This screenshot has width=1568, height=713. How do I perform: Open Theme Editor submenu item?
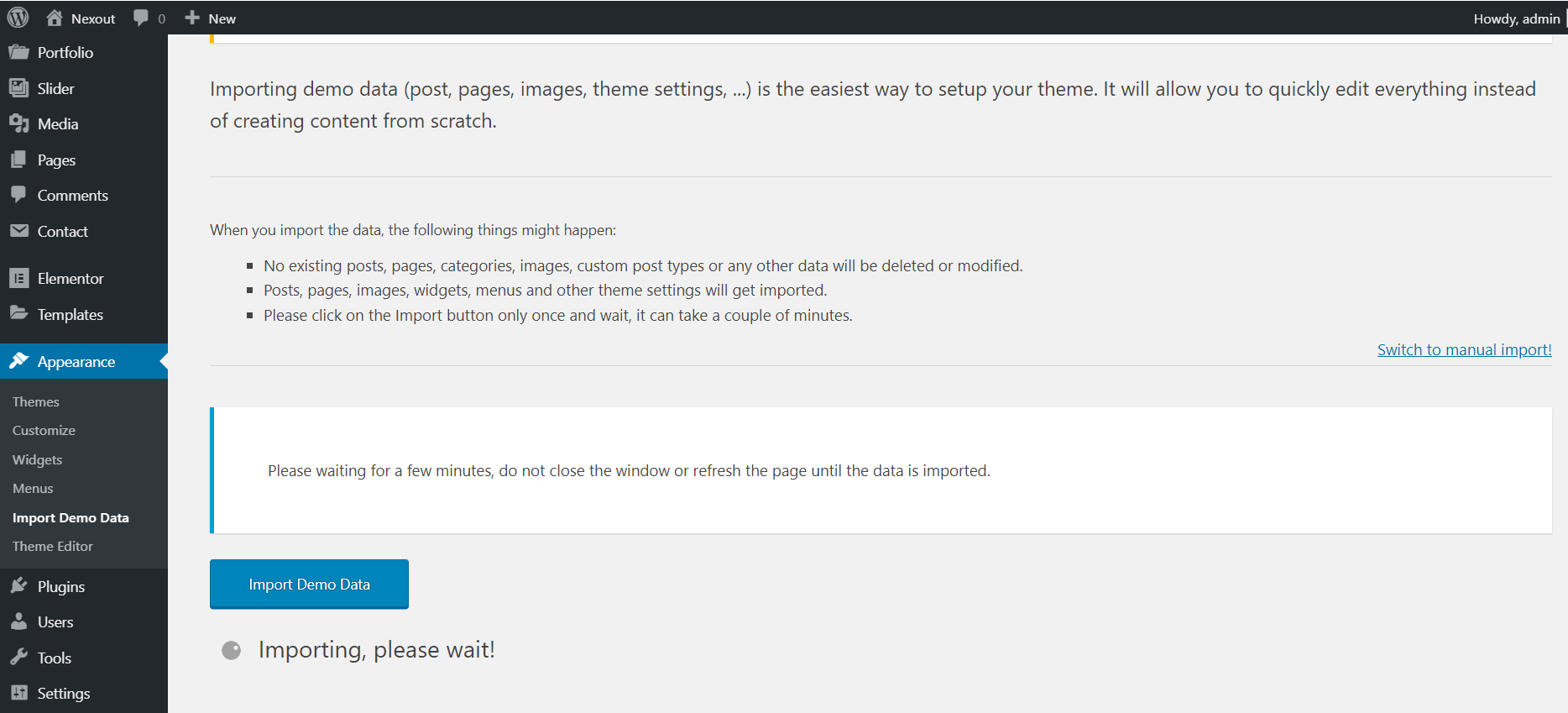tap(52, 546)
